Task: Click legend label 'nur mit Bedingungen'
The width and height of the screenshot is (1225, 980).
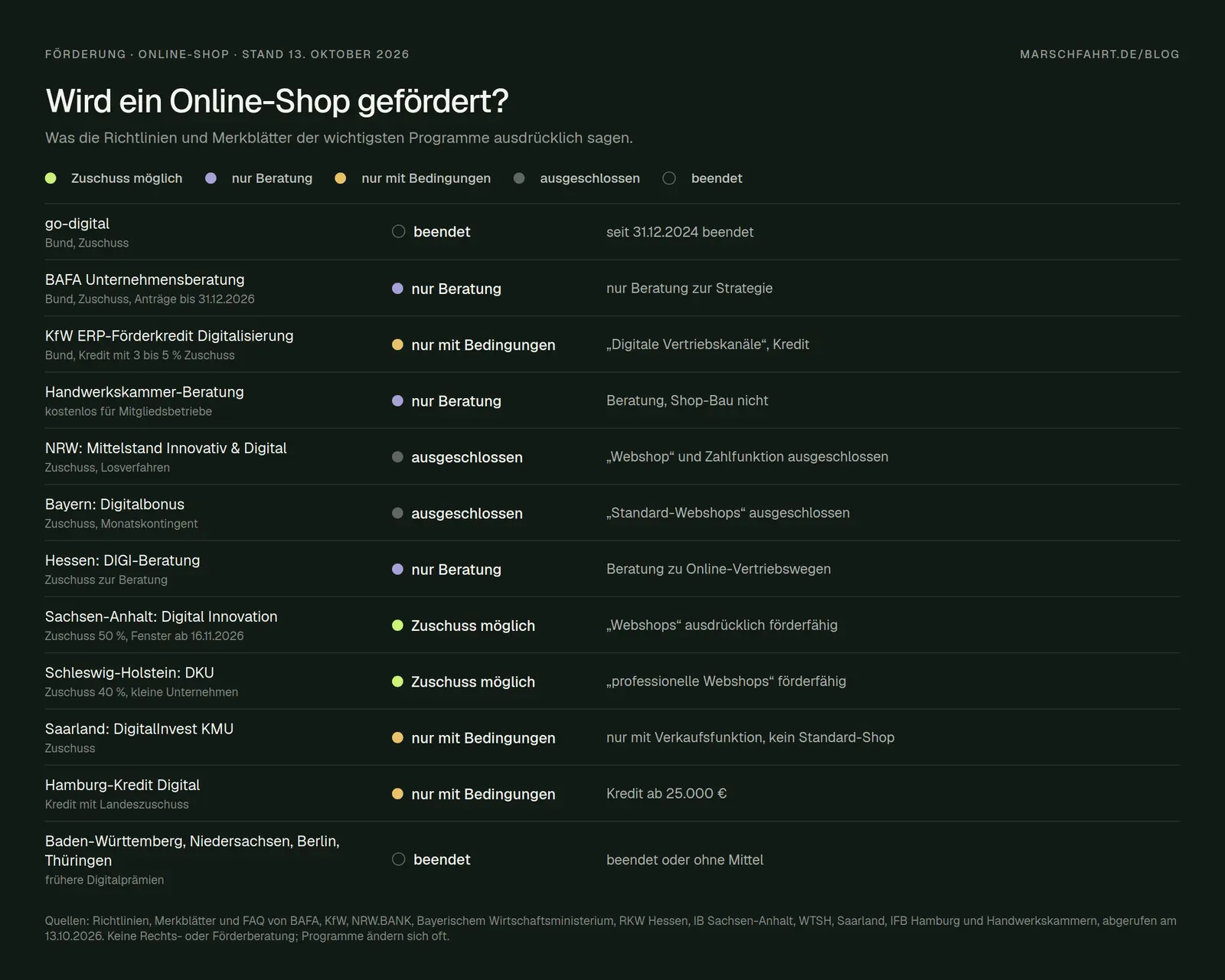Action: point(426,178)
